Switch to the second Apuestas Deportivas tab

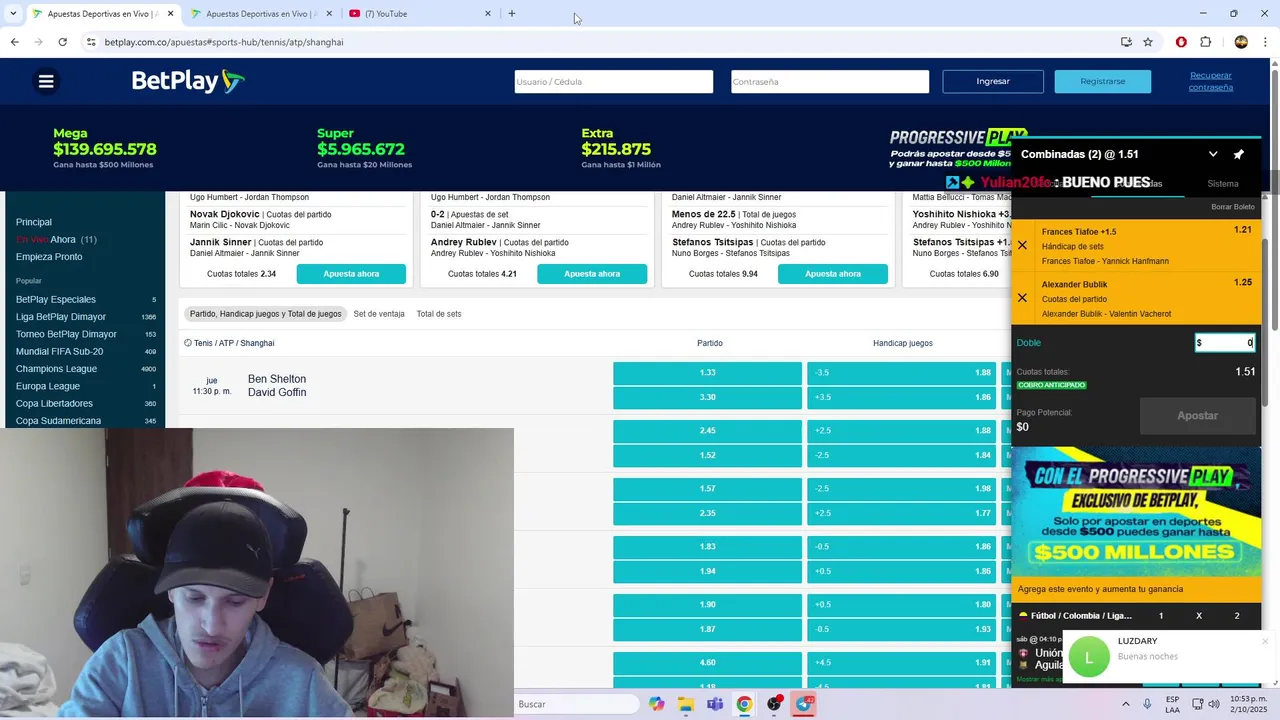[258, 14]
